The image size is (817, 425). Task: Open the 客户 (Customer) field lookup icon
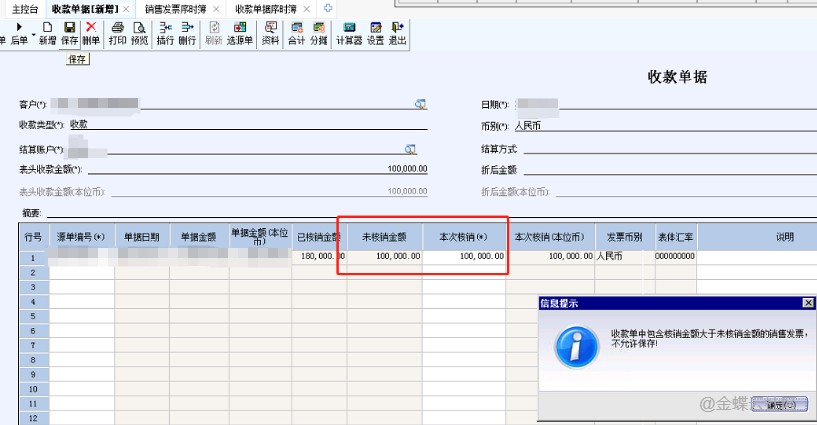[x=421, y=104]
